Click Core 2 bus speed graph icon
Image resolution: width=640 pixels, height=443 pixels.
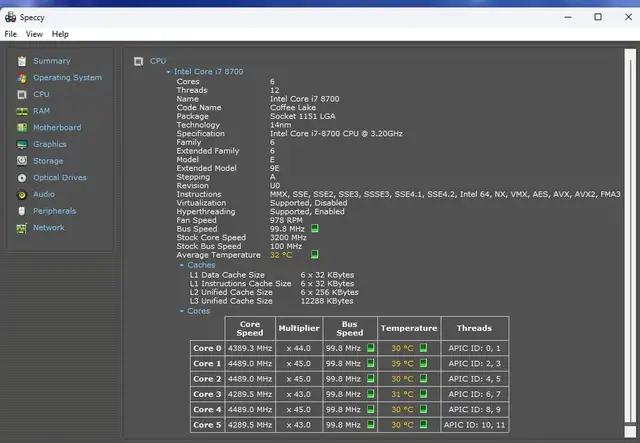[371, 378]
